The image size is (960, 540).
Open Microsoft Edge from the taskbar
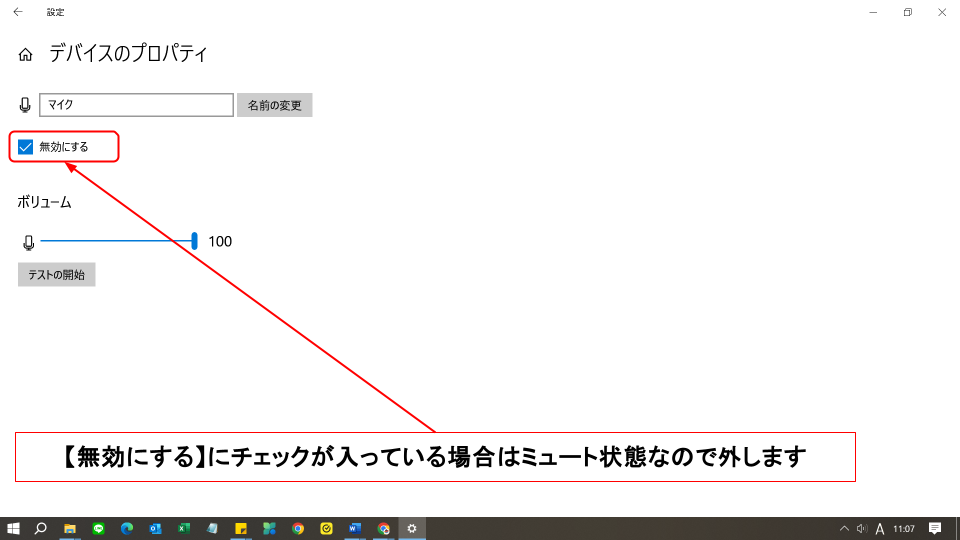pos(127,528)
